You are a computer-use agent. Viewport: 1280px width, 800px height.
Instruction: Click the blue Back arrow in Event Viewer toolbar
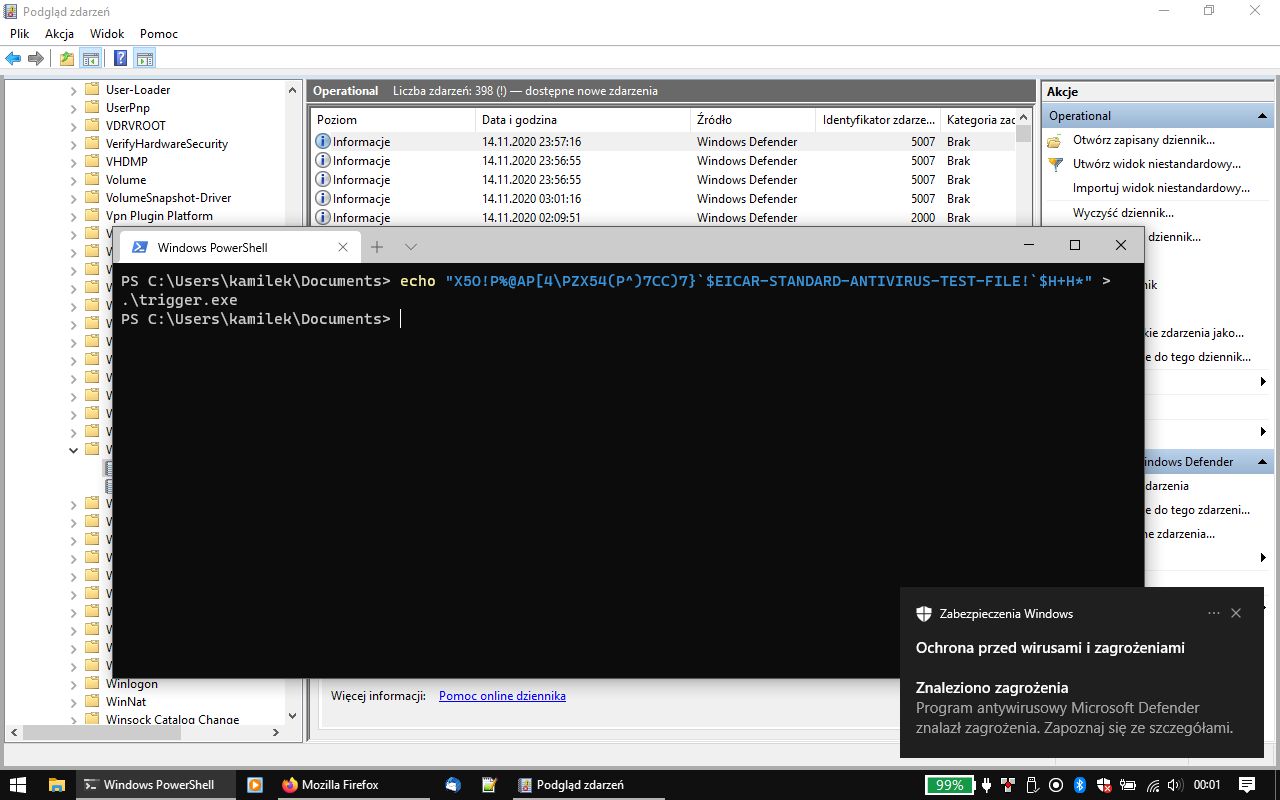click(13, 58)
